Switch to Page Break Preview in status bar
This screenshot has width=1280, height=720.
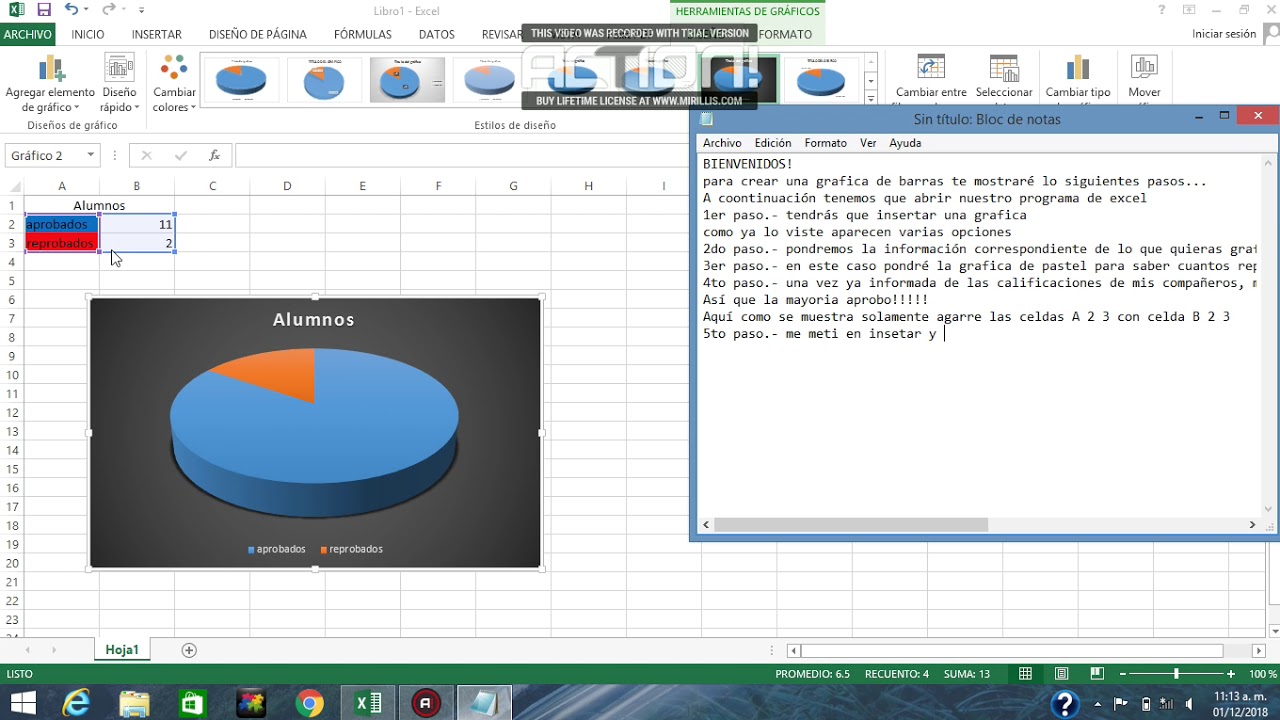click(1097, 674)
